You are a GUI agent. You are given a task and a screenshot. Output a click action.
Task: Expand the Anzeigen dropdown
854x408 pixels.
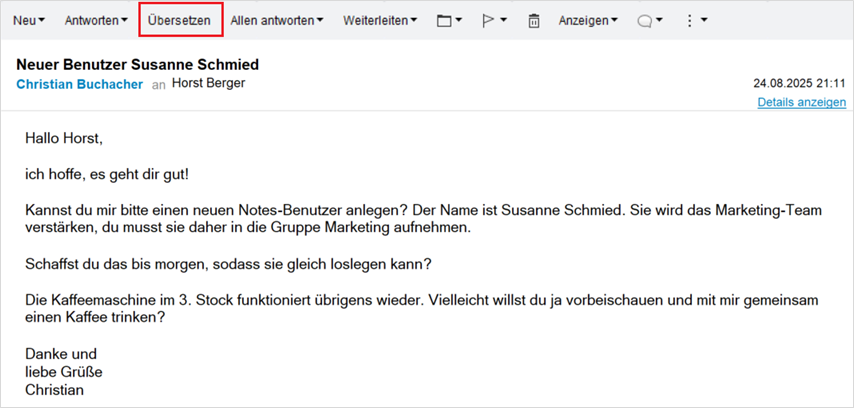(x=587, y=21)
